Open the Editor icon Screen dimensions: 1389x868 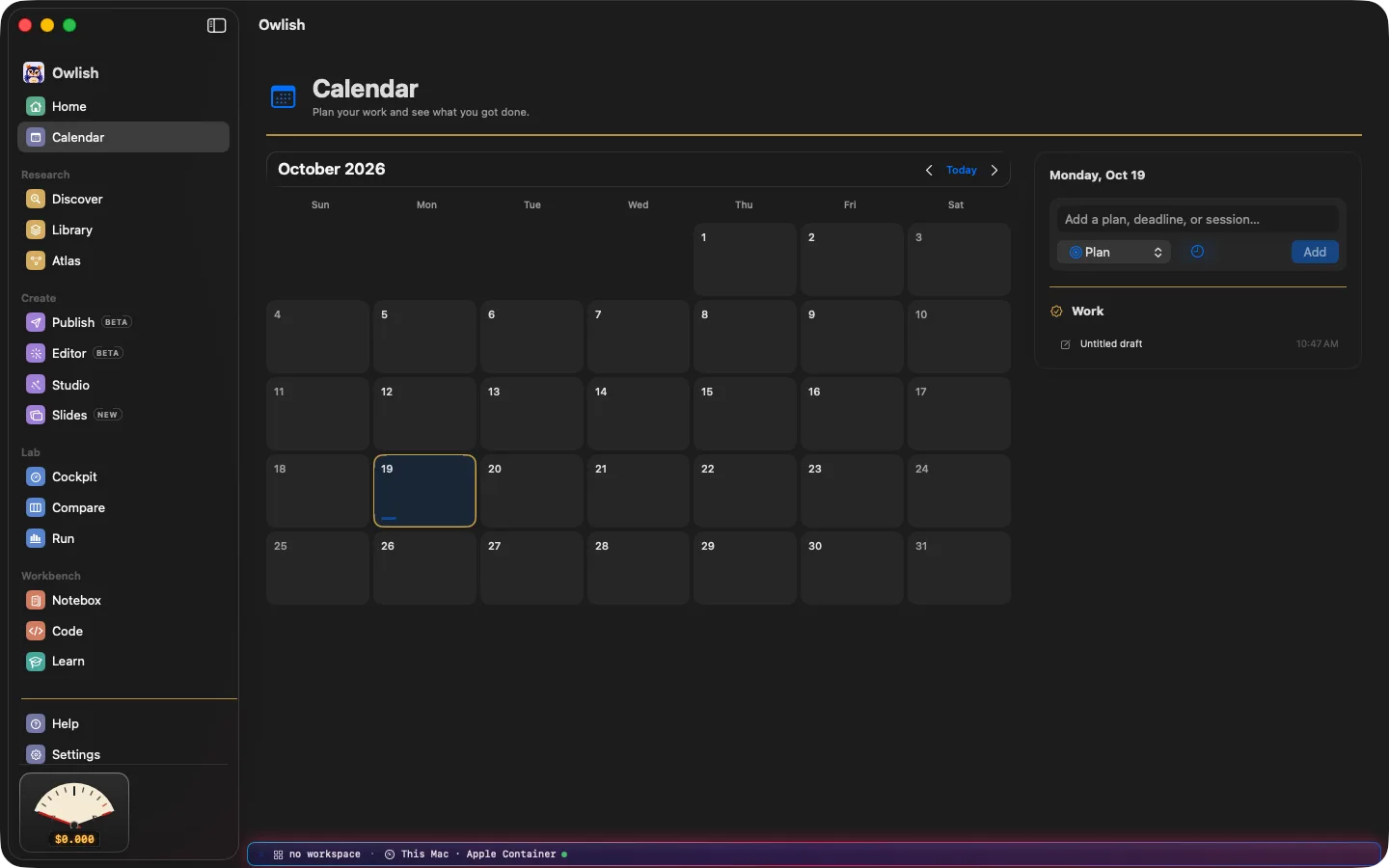tap(36, 353)
